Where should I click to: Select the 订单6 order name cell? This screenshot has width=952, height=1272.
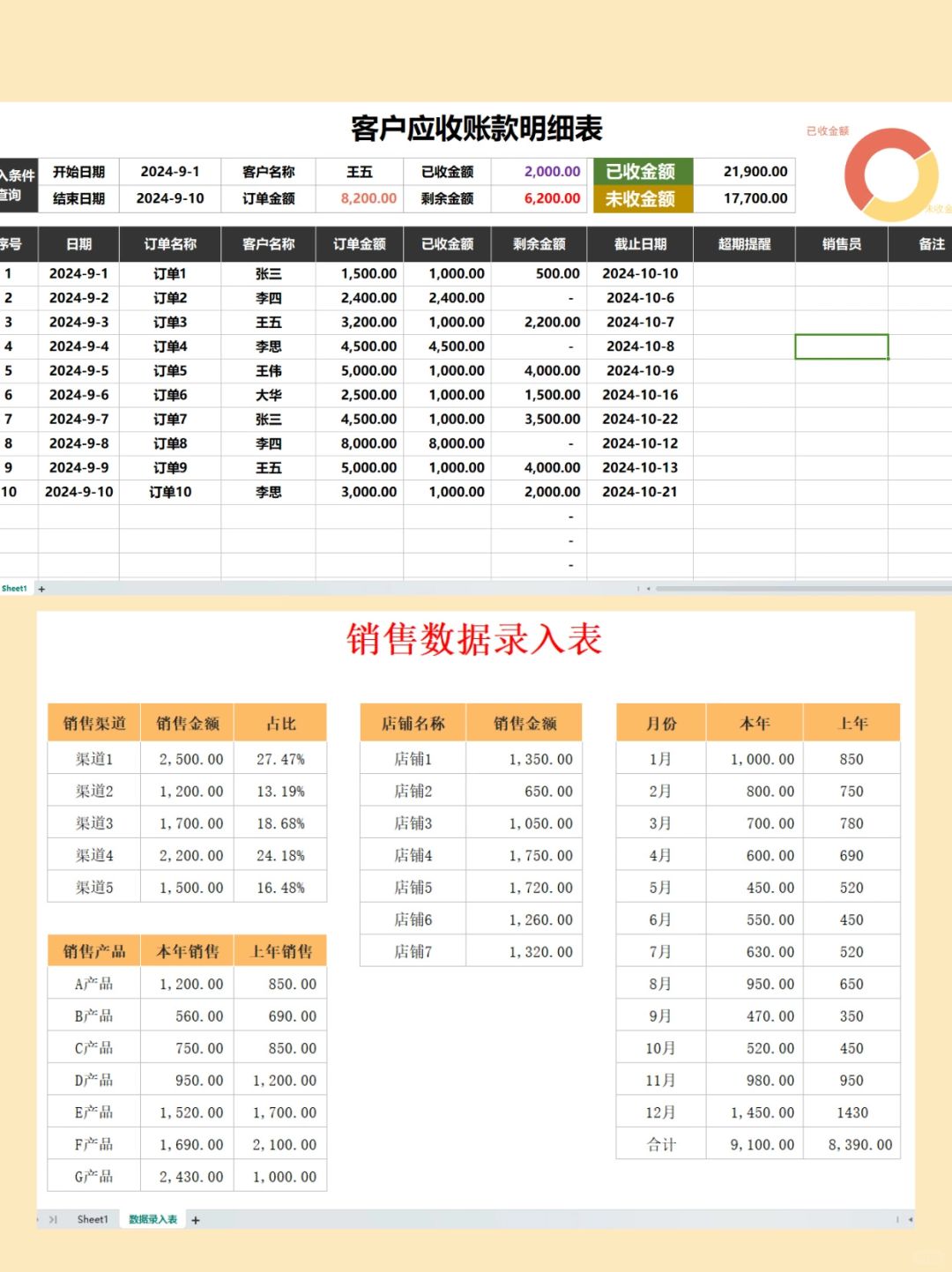pyautogui.click(x=170, y=395)
